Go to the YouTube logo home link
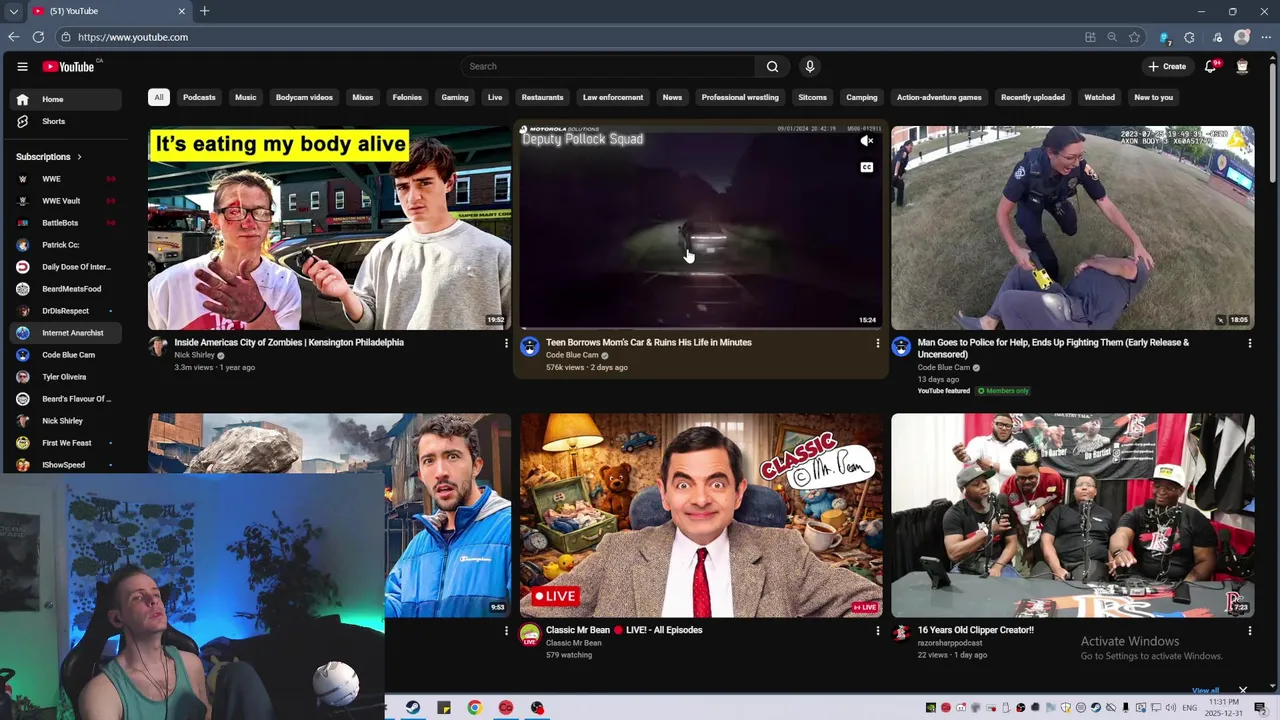This screenshot has width=1280, height=720. pyautogui.click(x=68, y=67)
